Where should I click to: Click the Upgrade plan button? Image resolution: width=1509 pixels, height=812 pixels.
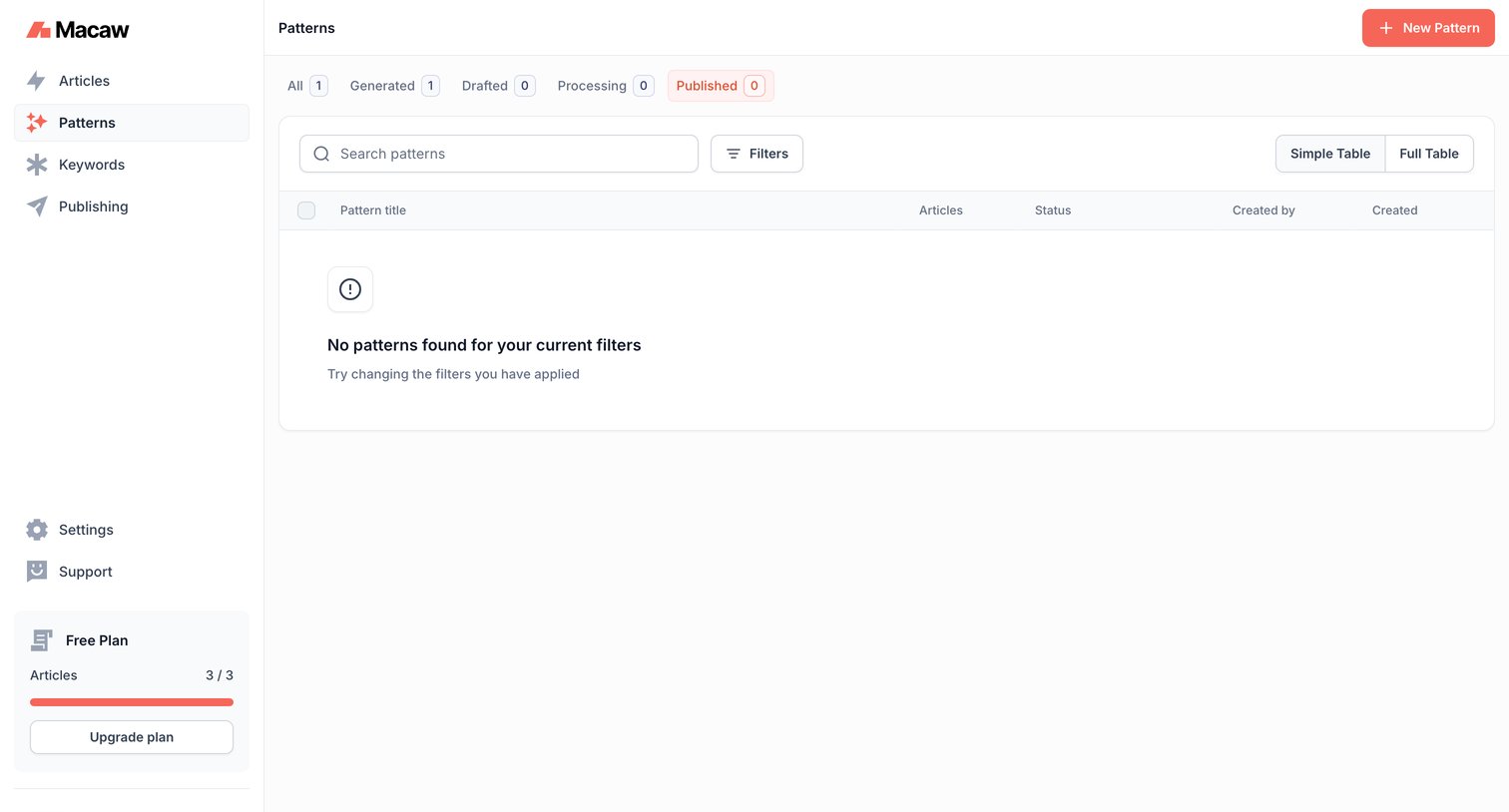(132, 737)
